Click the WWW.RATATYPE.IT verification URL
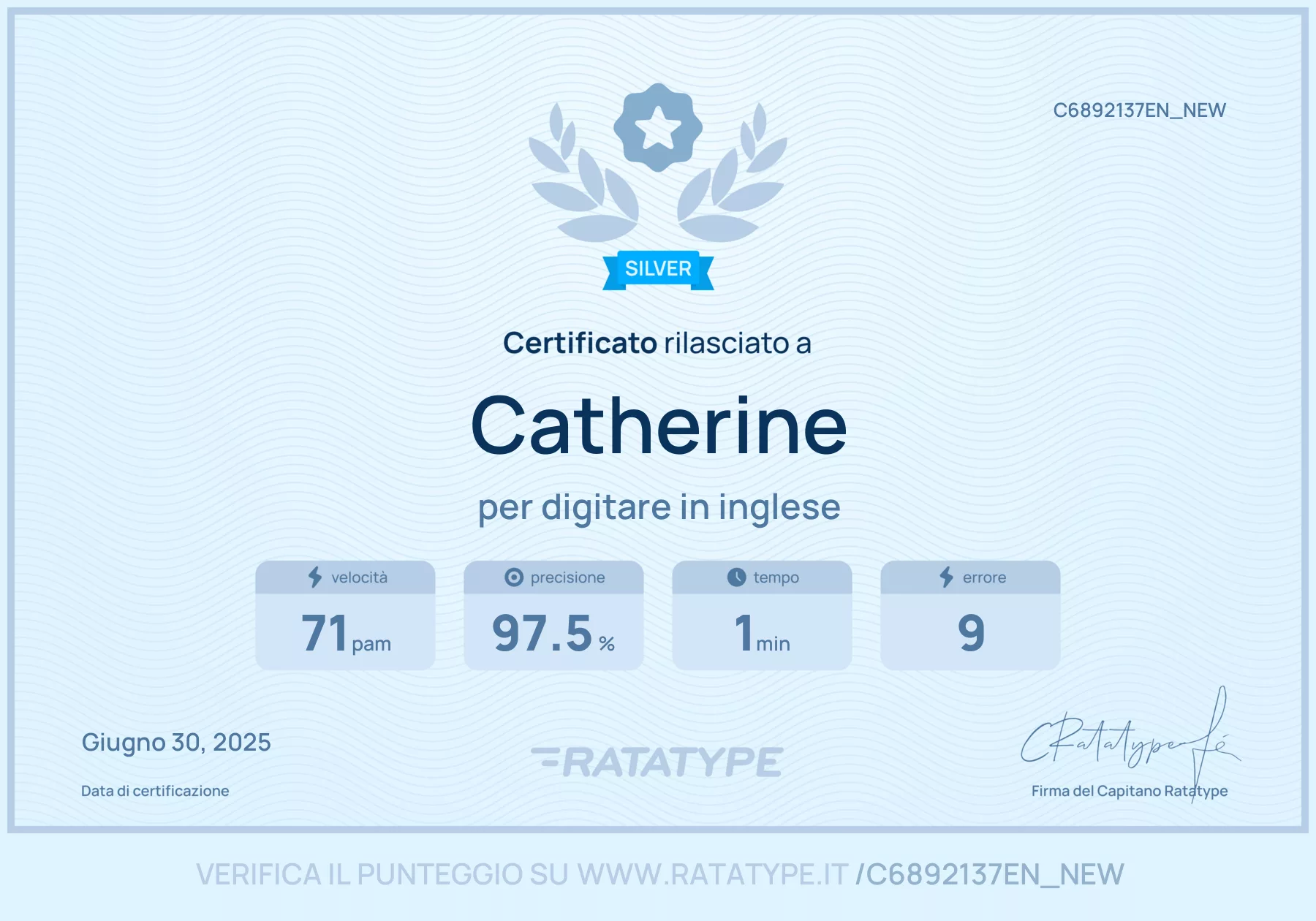Screen dimensions: 1316x921 tap(712, 874)
